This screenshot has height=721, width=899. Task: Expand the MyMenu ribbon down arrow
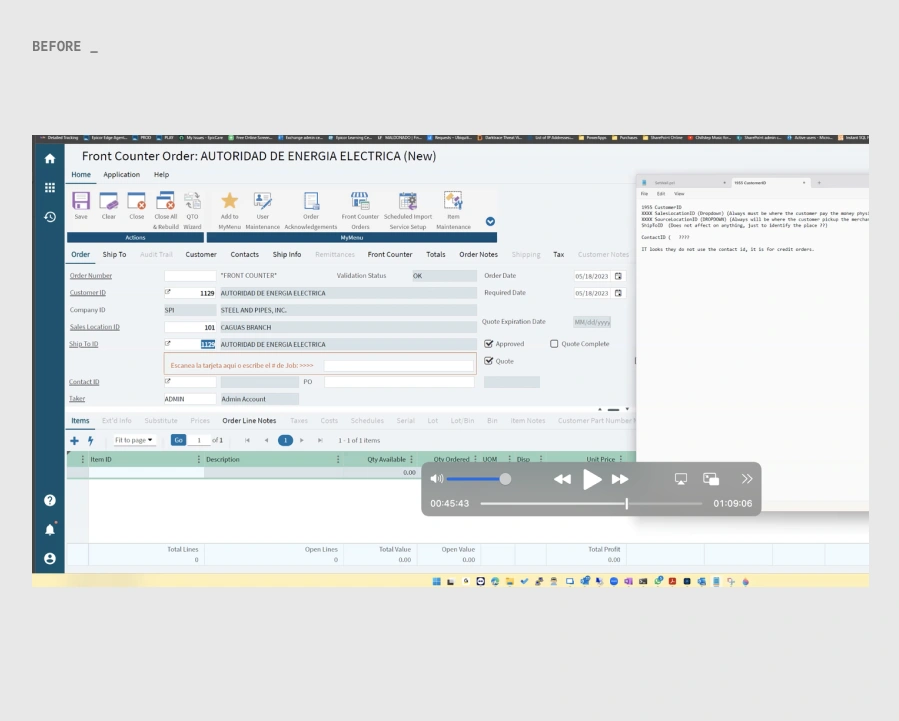coord(490,222)
